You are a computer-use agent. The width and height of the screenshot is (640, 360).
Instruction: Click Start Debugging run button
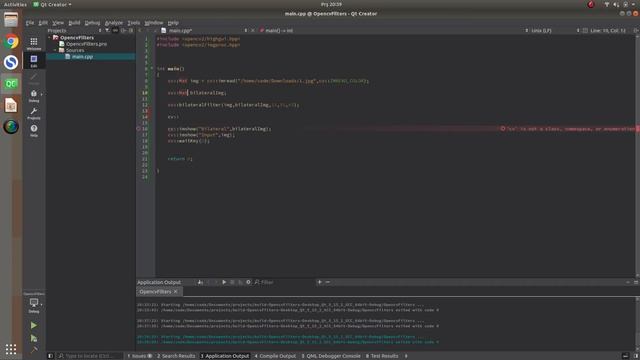pos(34,338)
